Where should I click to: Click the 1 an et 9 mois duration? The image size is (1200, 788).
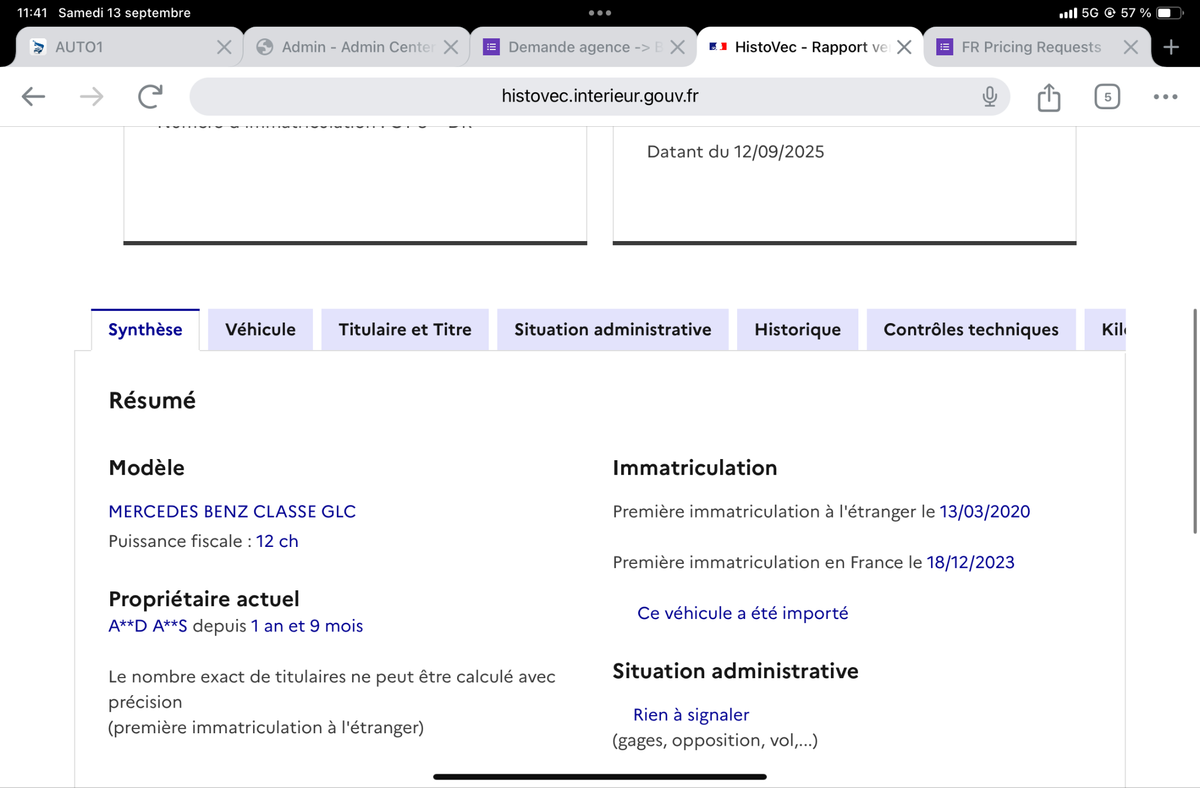[x=307, y=626]
